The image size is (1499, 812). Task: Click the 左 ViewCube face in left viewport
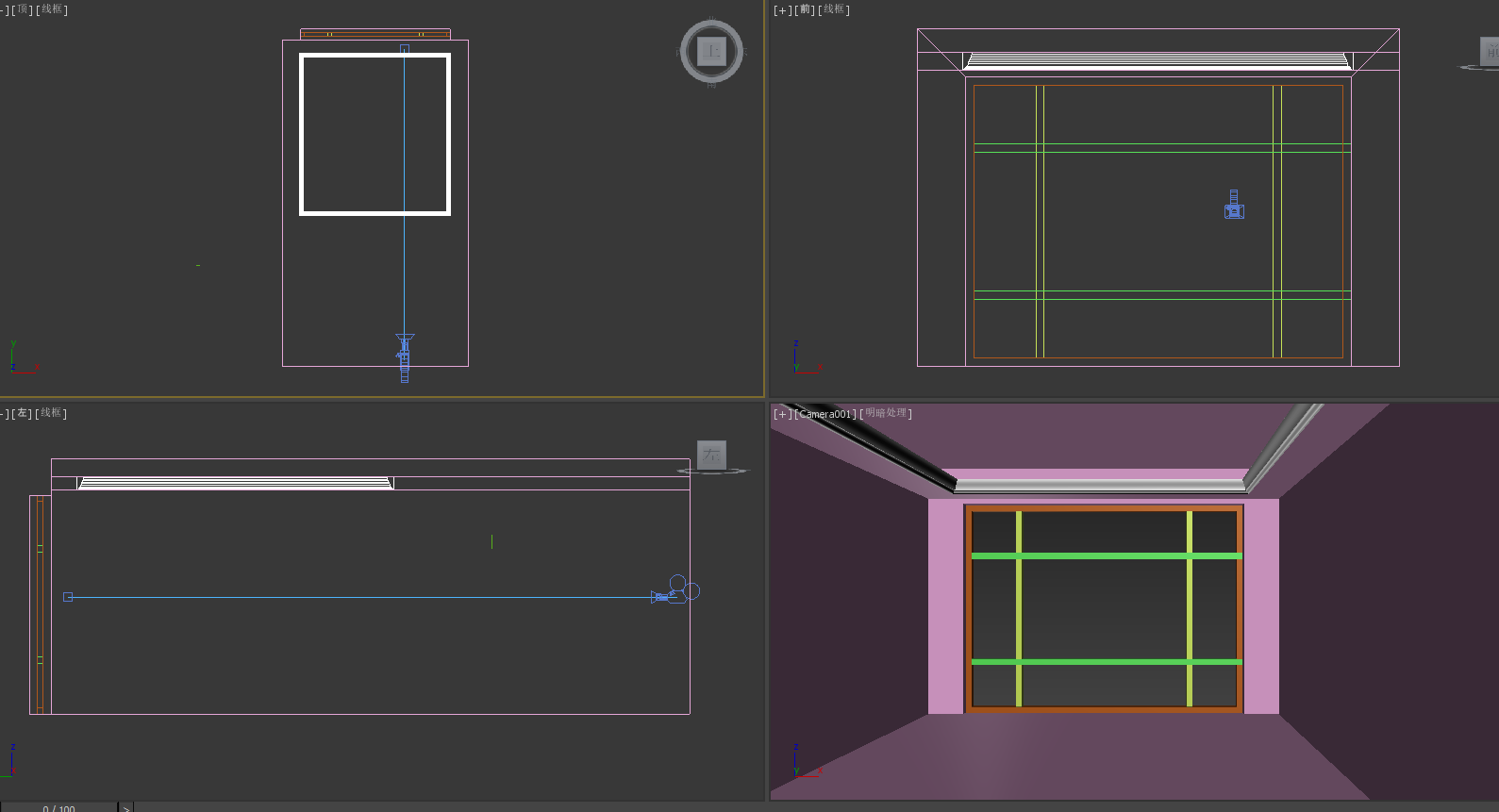point(711,455)
